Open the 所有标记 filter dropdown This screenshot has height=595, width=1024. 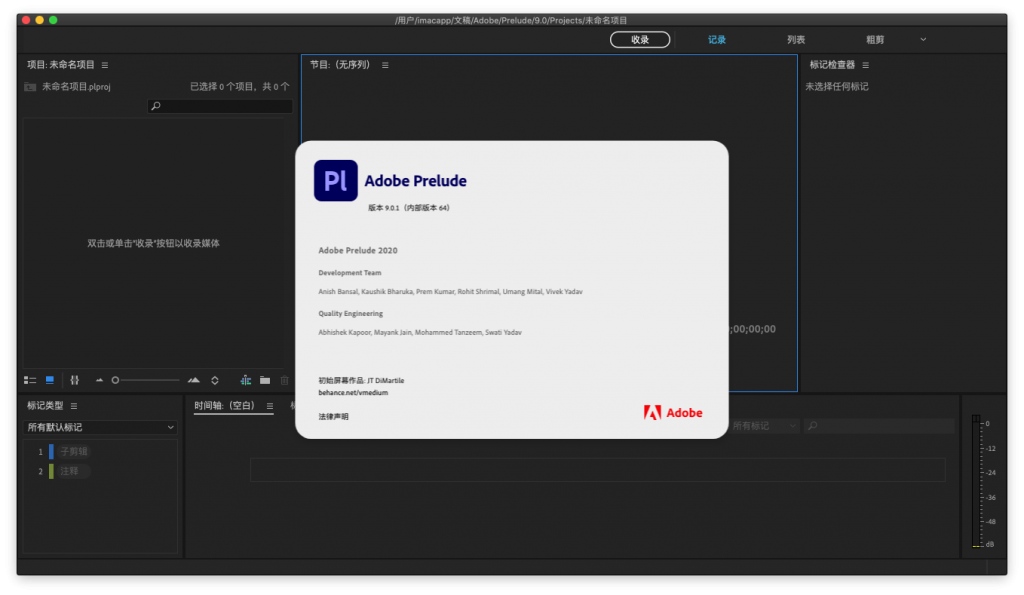[764, 426]
